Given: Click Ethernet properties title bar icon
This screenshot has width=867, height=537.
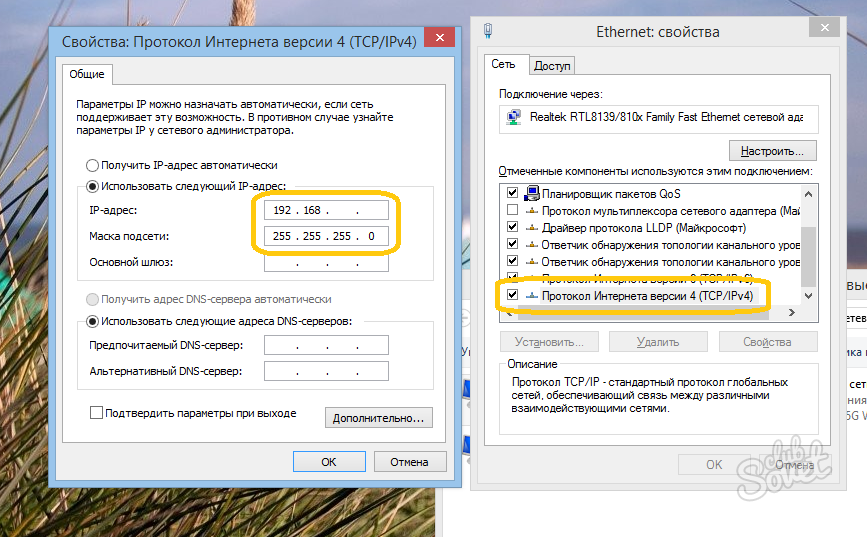Looking at the screenshot, I should pos(487,31).
